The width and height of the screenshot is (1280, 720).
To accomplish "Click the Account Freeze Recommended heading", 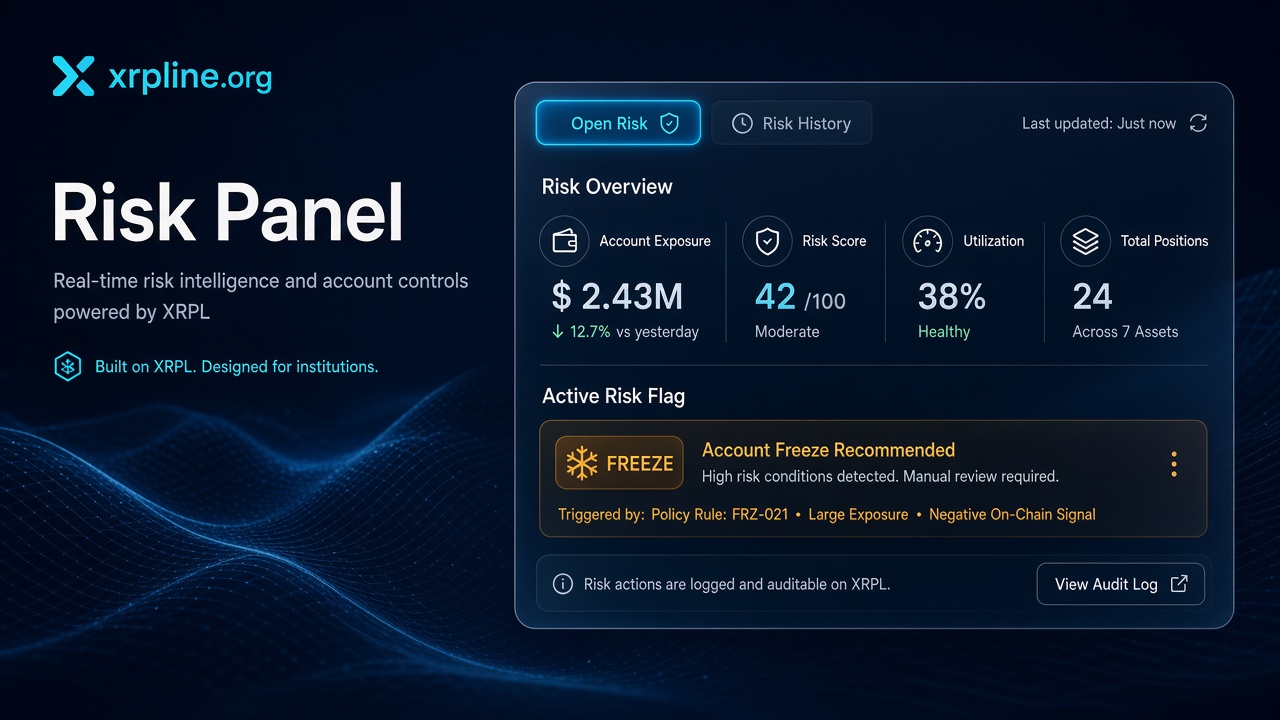I will pyautogui.click(x=828, y=450).
